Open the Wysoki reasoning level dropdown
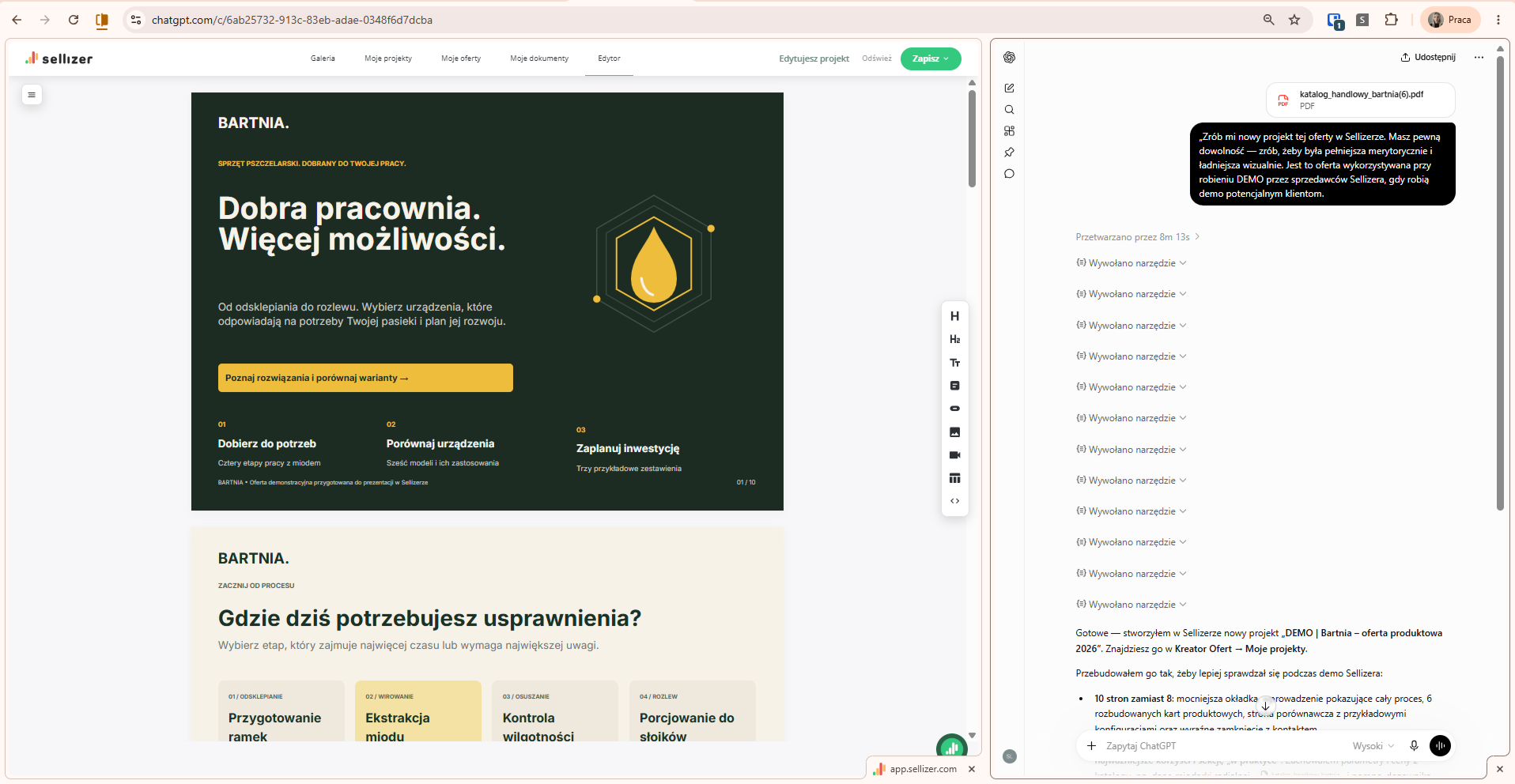The width and height of the screenshot is (1515, 784). click(x=1373, y=746)
